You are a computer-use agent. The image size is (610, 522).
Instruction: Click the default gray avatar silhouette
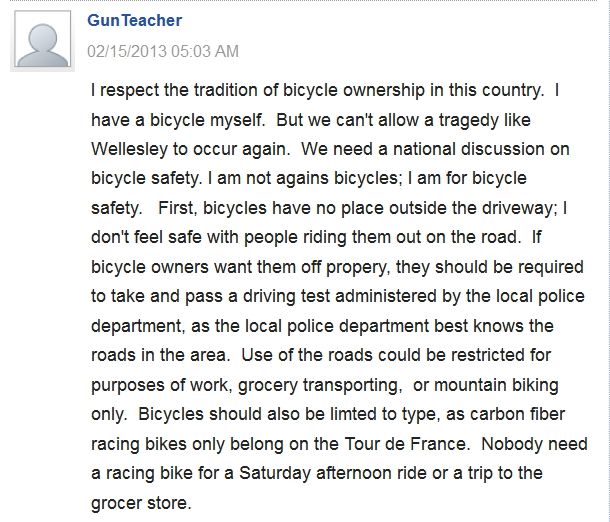click(42, 39)
